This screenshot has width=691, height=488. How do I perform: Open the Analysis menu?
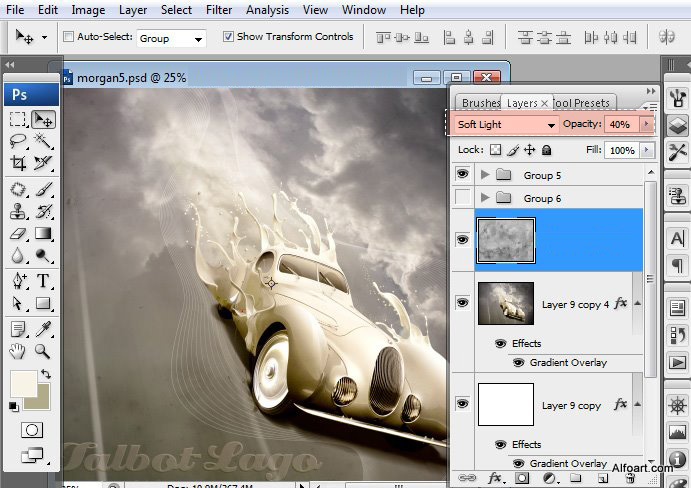tap(267, 10)
